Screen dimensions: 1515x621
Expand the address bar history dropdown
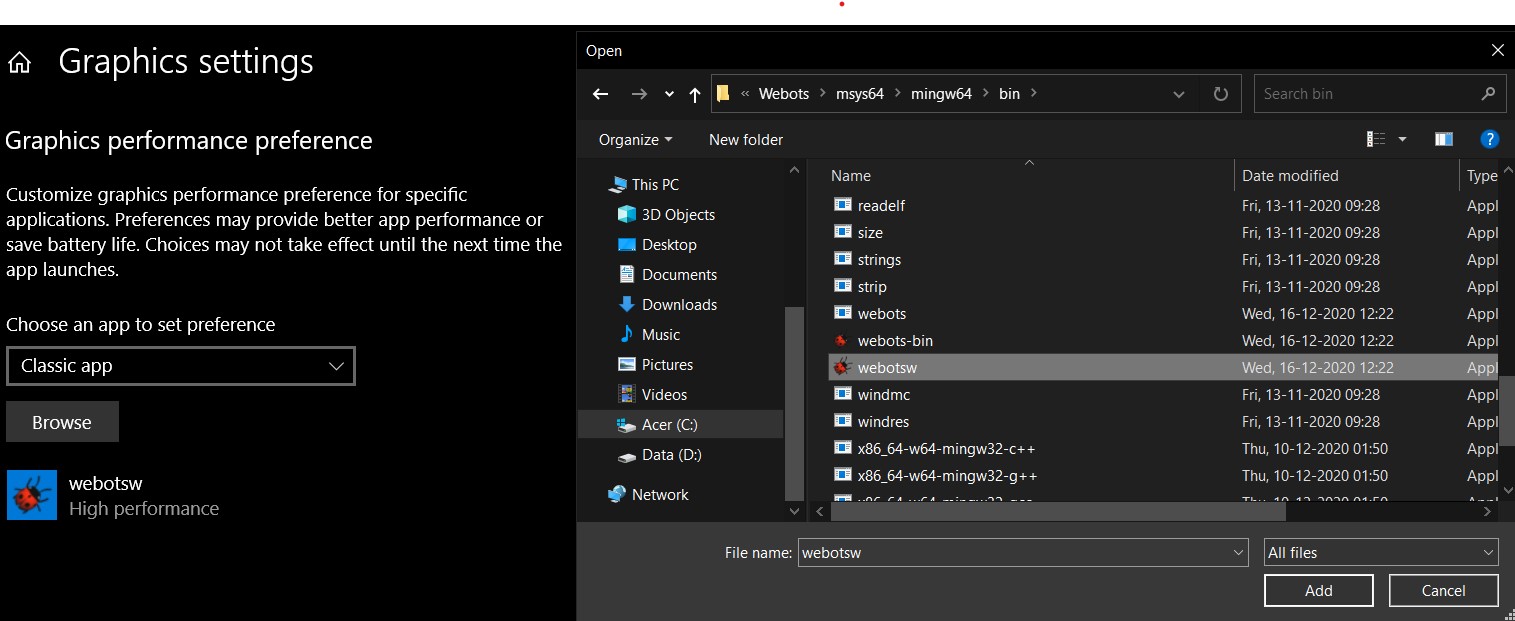pos(1180,94)
